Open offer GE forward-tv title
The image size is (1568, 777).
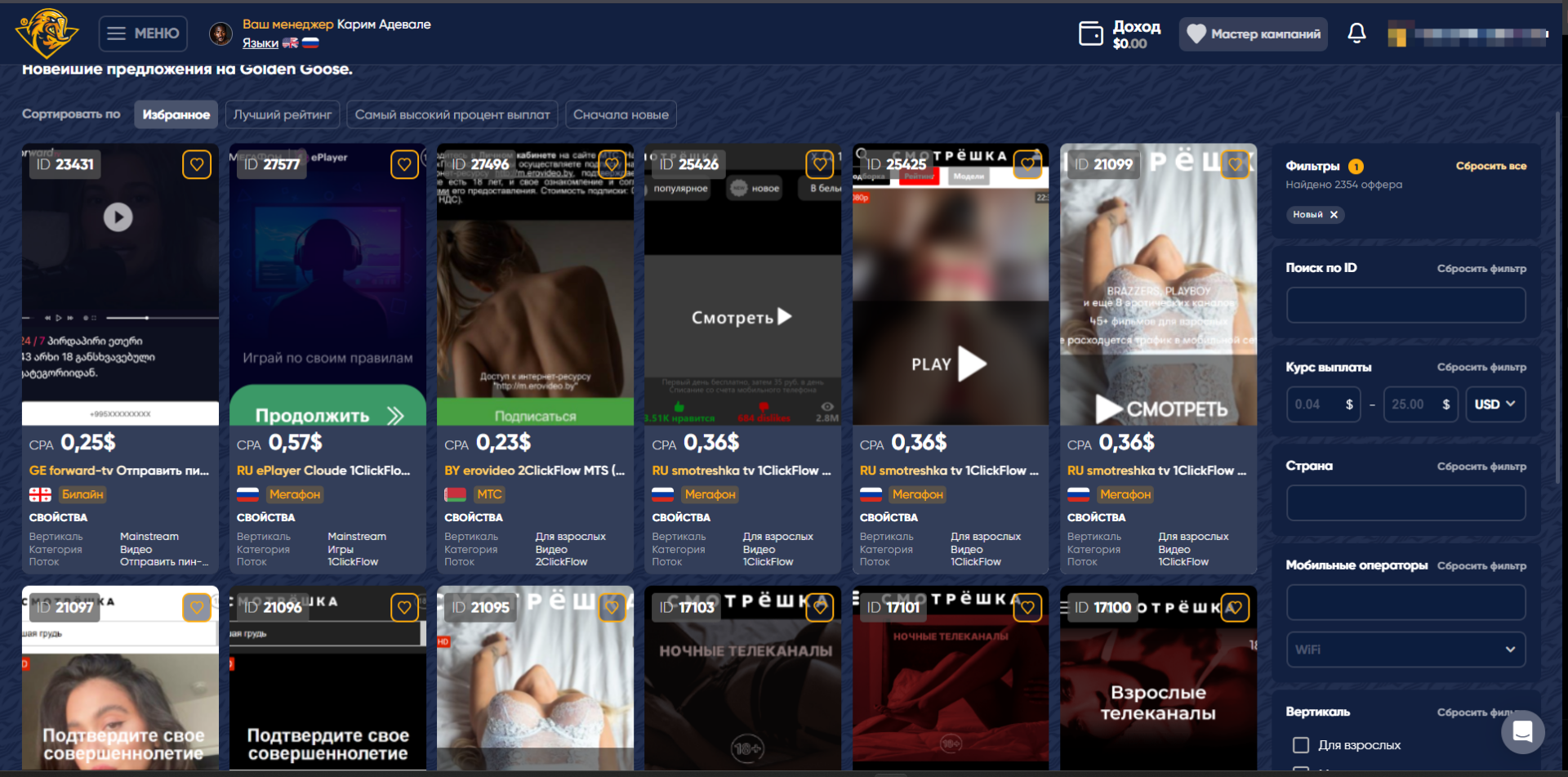click(x=119, y=471)
